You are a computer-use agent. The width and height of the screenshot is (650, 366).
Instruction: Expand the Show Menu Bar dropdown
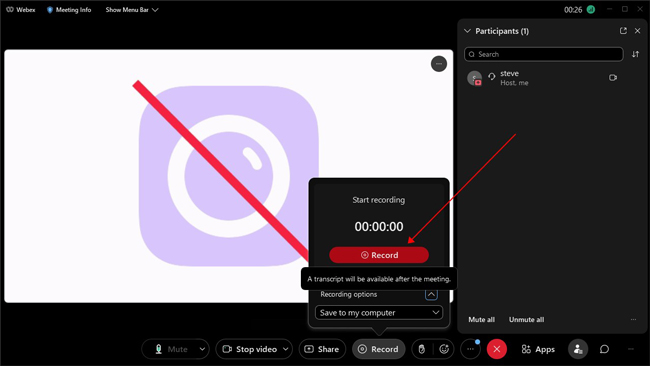coord(132,10)
